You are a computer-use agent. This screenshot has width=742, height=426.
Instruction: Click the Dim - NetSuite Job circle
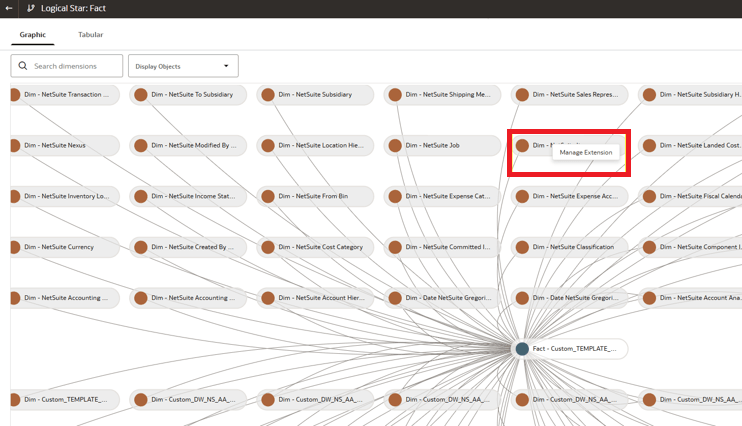click(395, 145)
